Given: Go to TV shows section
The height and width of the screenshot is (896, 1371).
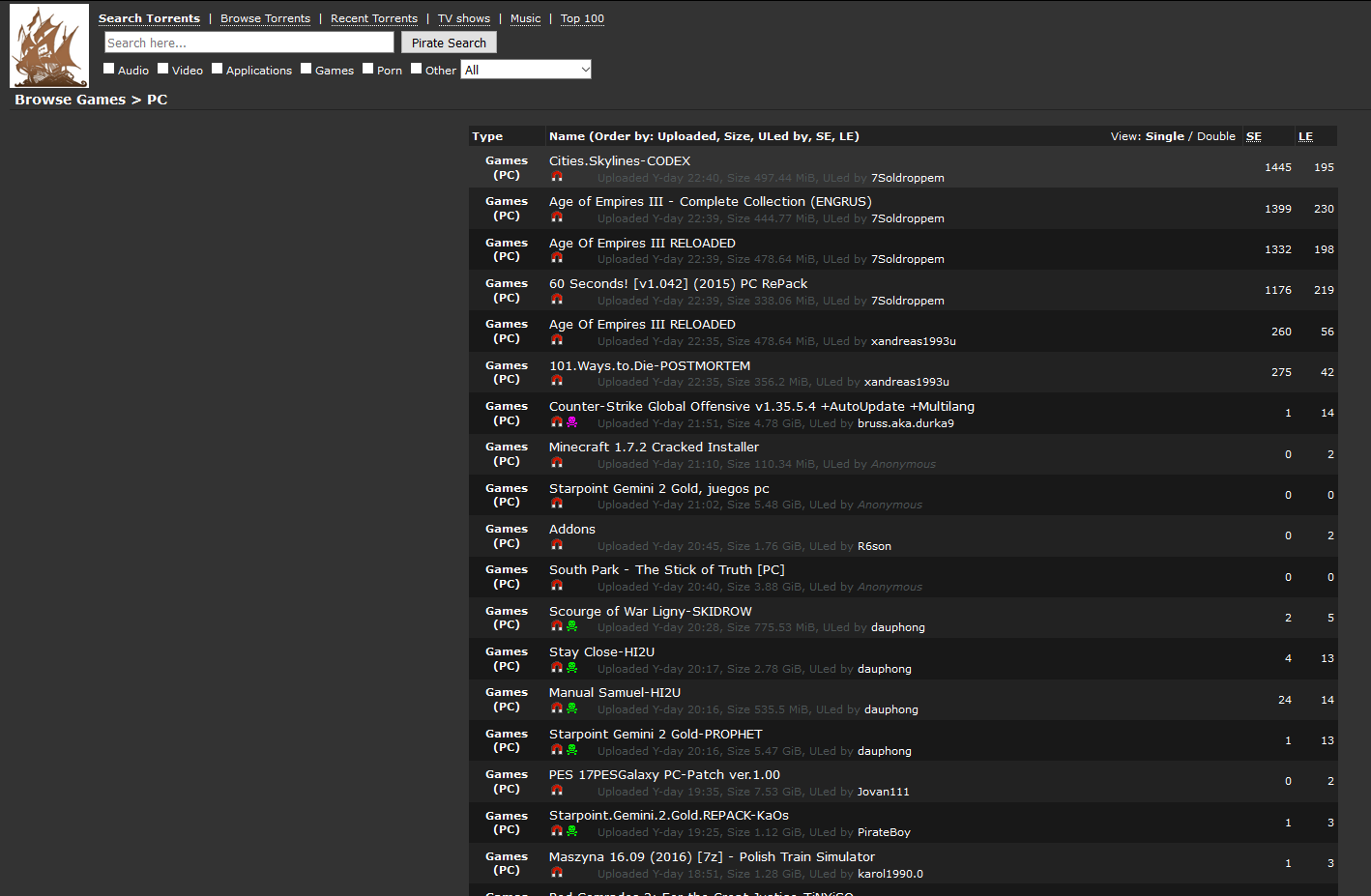Looking at the screenshot, I should pos(464,18).
